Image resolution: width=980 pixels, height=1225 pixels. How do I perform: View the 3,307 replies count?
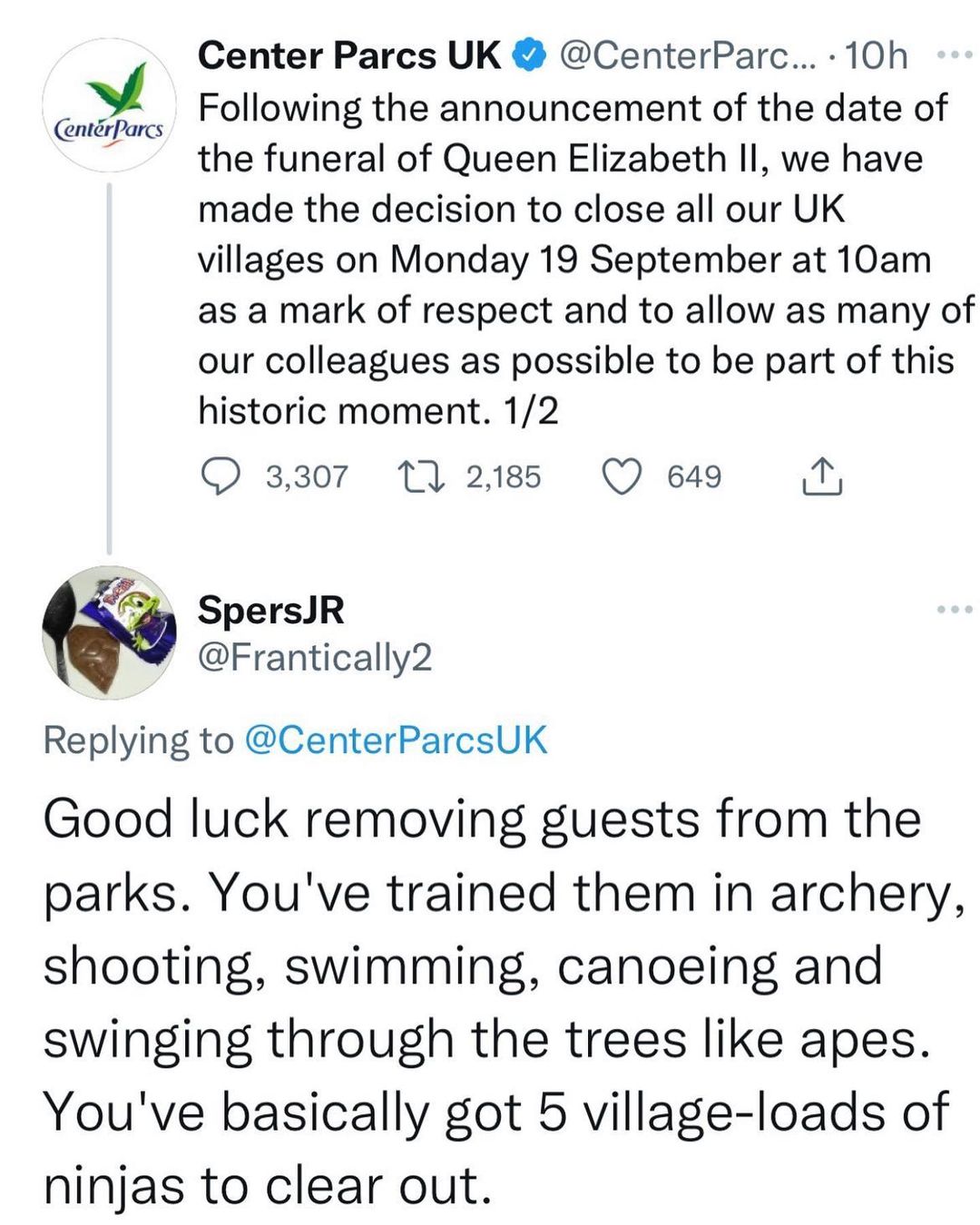coord(307,476)
